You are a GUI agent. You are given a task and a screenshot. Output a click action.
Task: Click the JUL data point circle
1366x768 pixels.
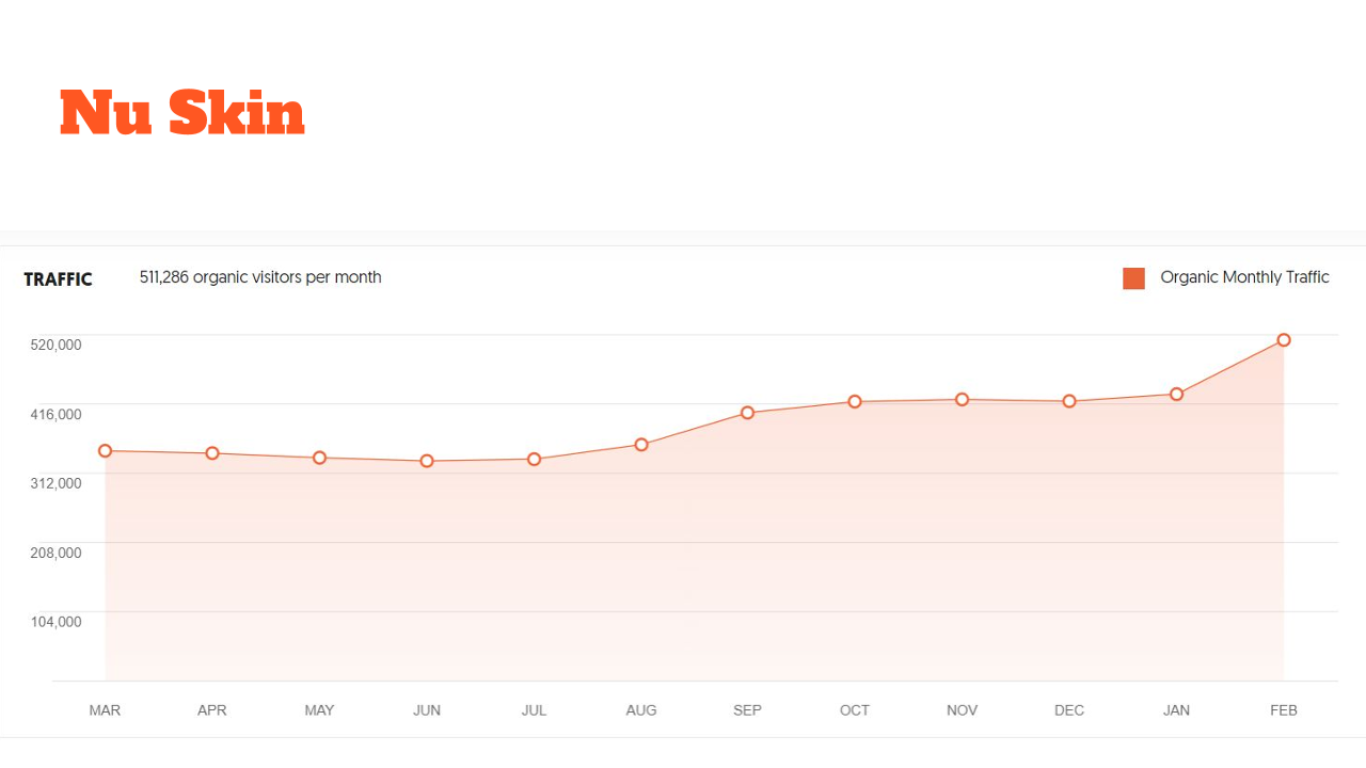pos(534,459)
